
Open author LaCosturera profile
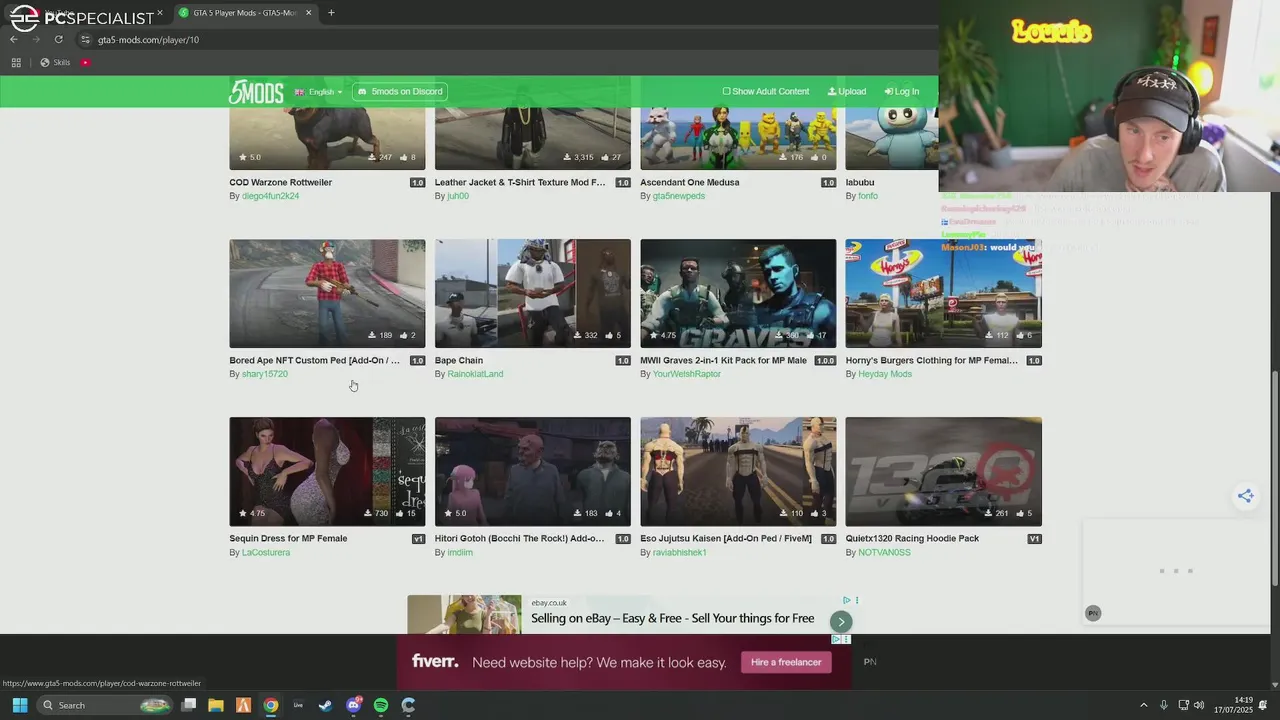266,552
